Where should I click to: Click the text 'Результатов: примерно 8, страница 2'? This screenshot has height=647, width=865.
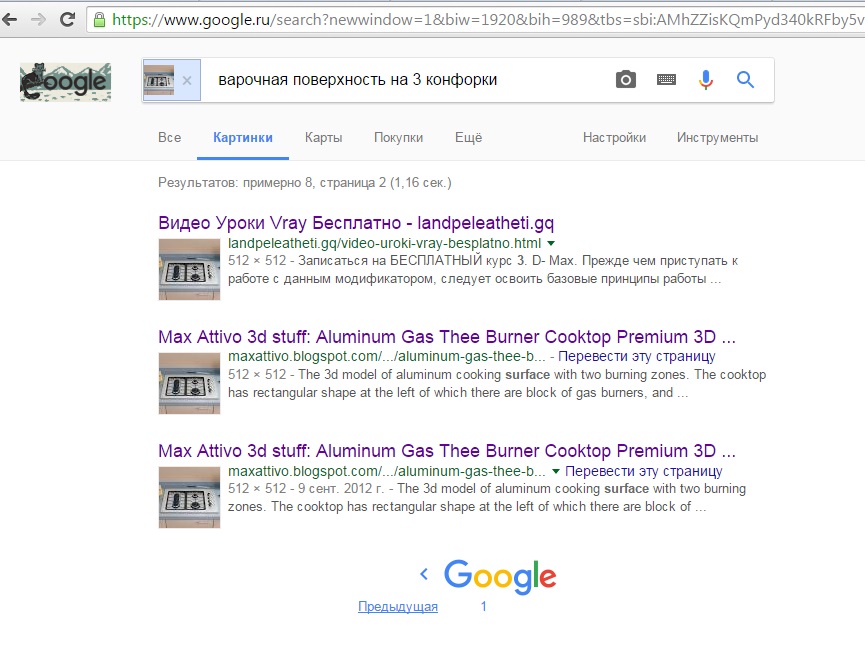pyautogui.click(x=272, y=183)
